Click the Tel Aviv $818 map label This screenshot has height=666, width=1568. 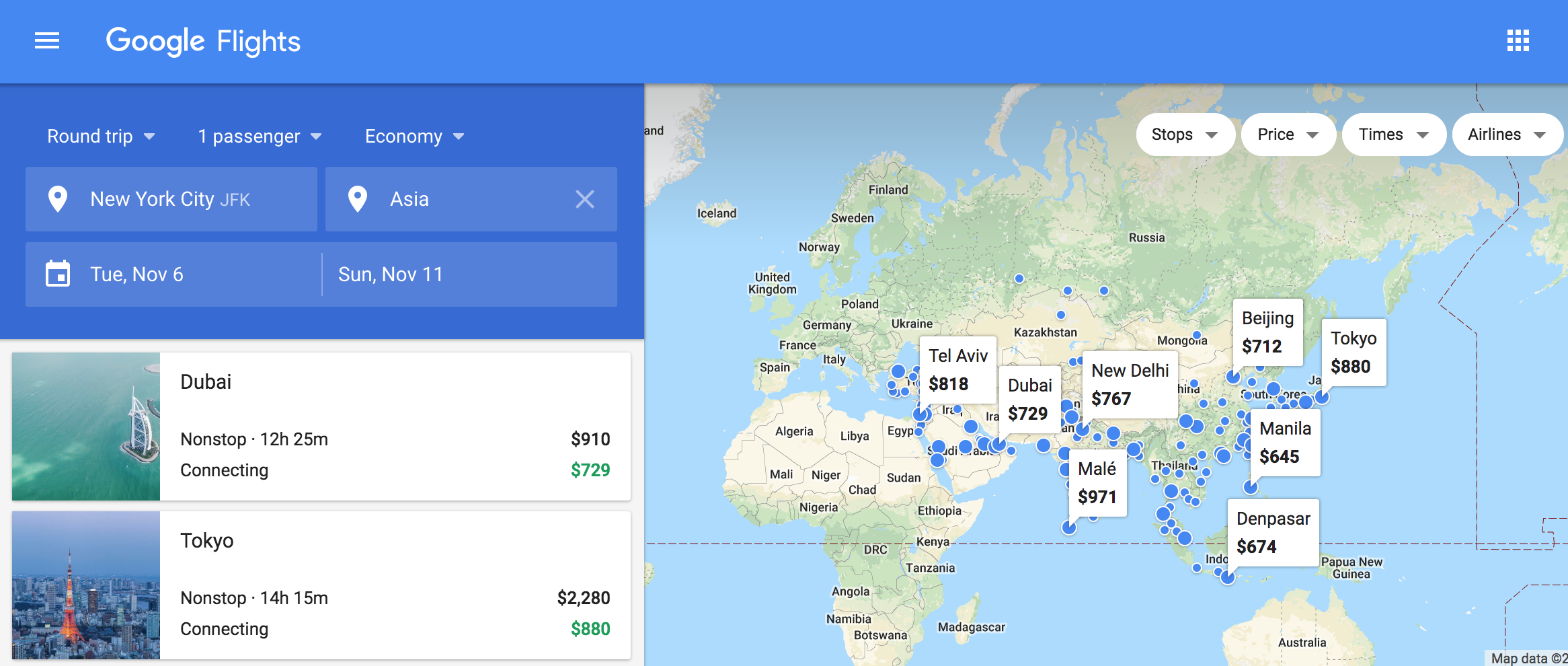[x=957, y=370]
